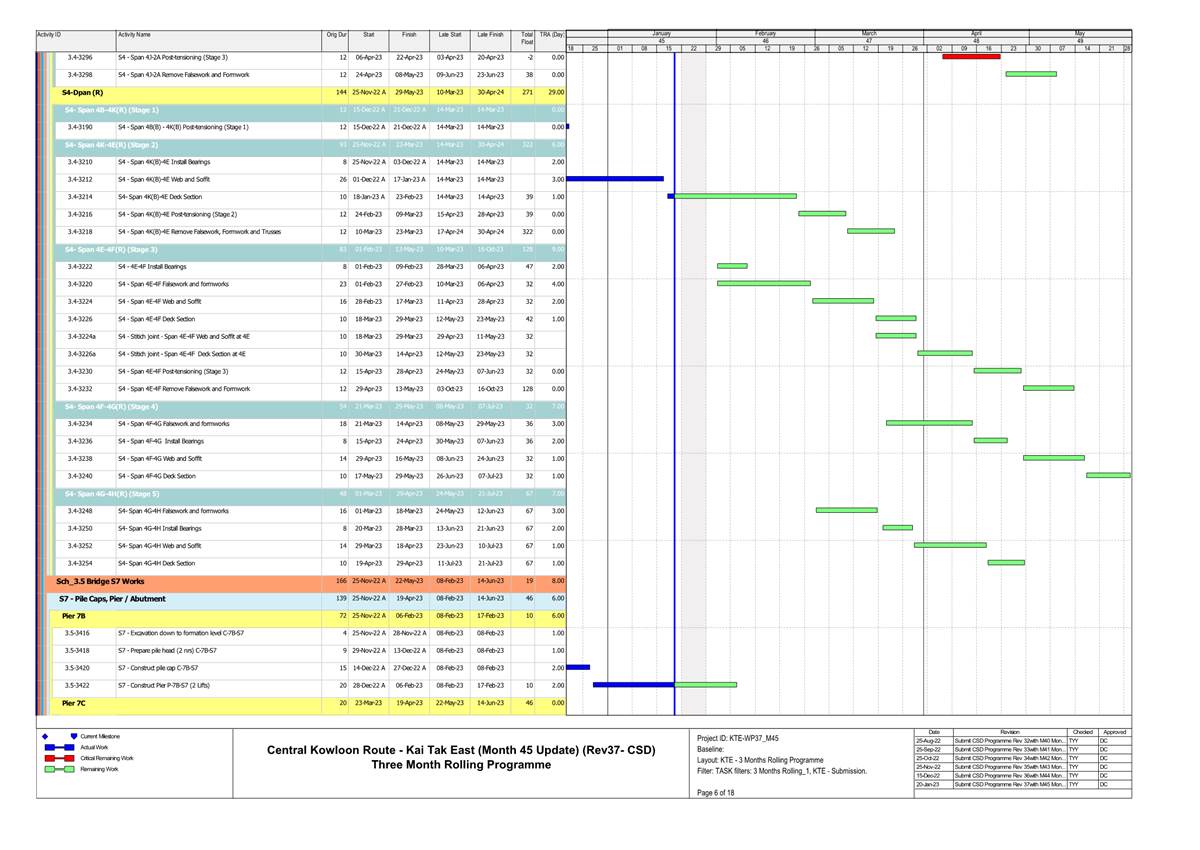Collapse the Sch_3.5 Bridge S7 Works group
The width and height of the screenshot is (1200, 850).
100,581
